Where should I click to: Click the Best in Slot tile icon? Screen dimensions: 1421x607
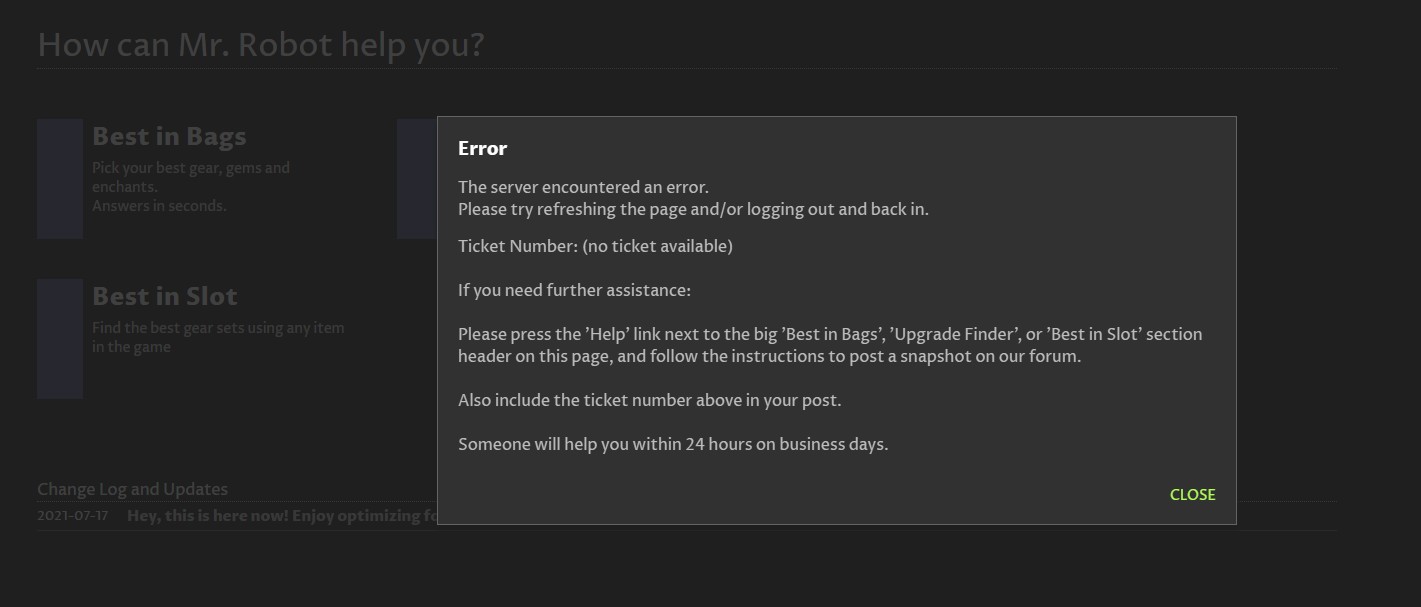(x=60, y=339)
